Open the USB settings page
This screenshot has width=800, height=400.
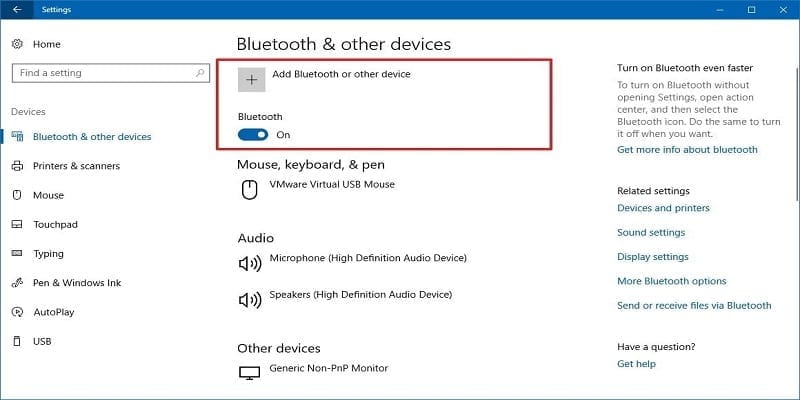(42, 342)
